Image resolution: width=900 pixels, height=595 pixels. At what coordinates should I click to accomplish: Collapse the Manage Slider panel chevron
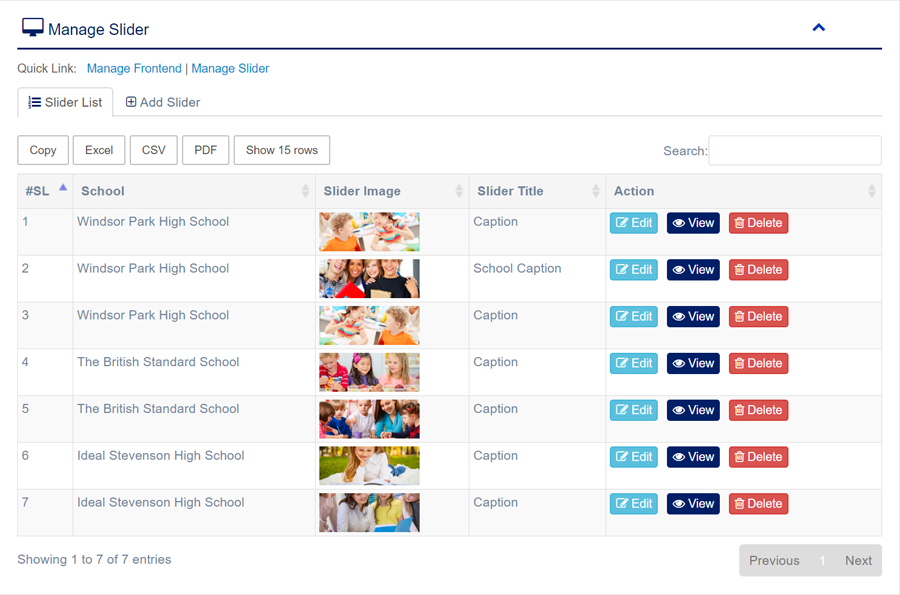pos(818,28)
